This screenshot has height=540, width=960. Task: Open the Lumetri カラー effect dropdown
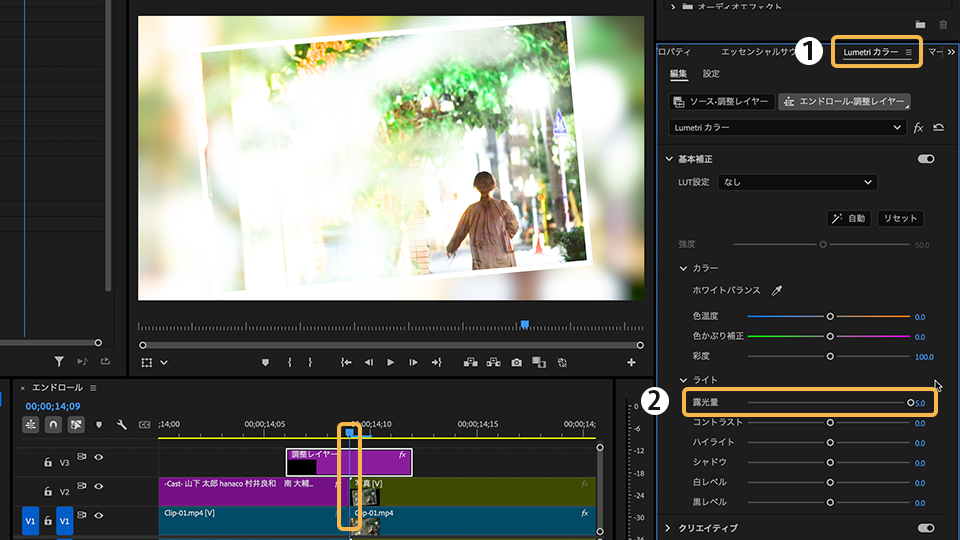click(788, 128)
